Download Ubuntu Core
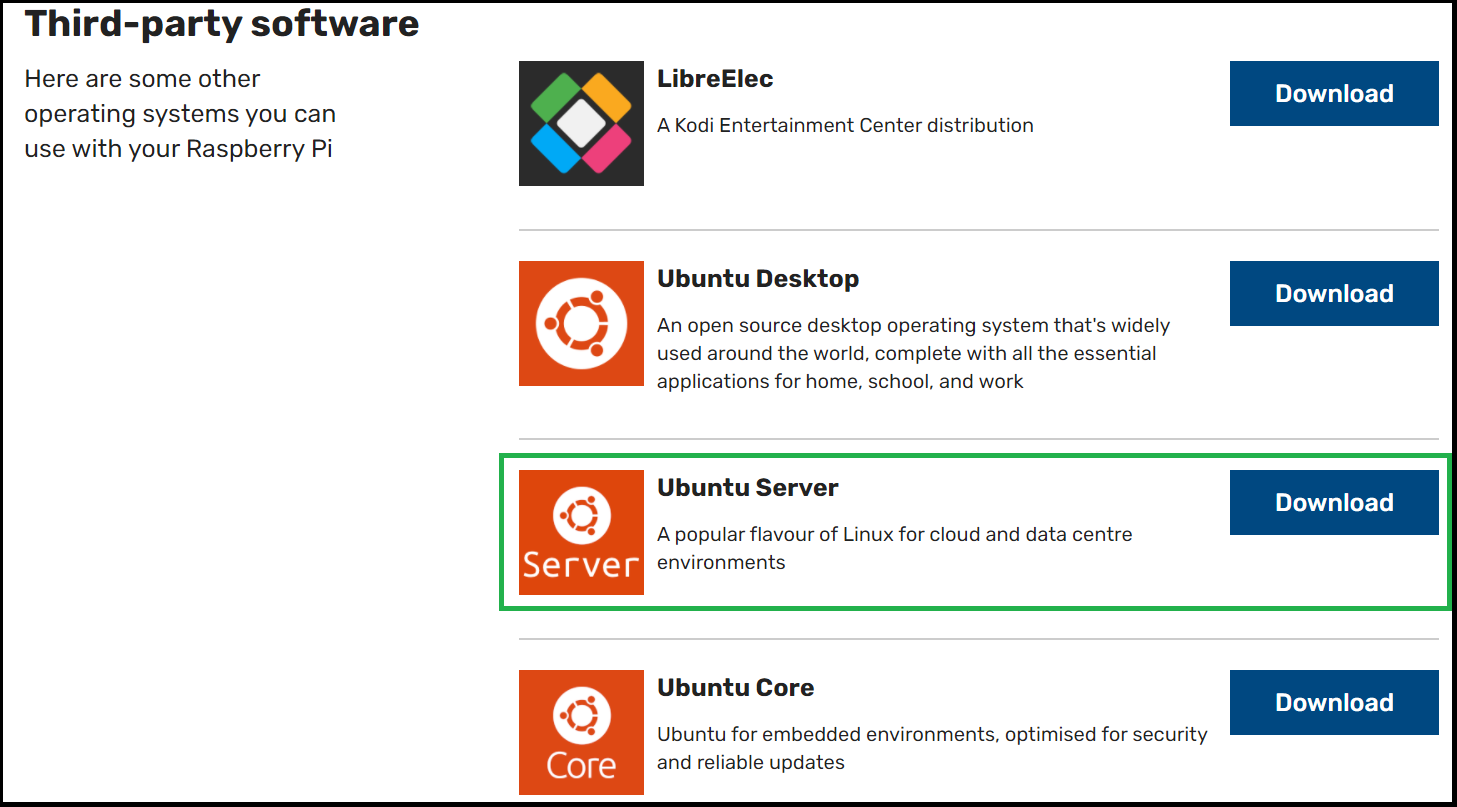Image resolution: width=1457 pixels, height=807 pixels. pyautogui.click(x=1334, y=702)
